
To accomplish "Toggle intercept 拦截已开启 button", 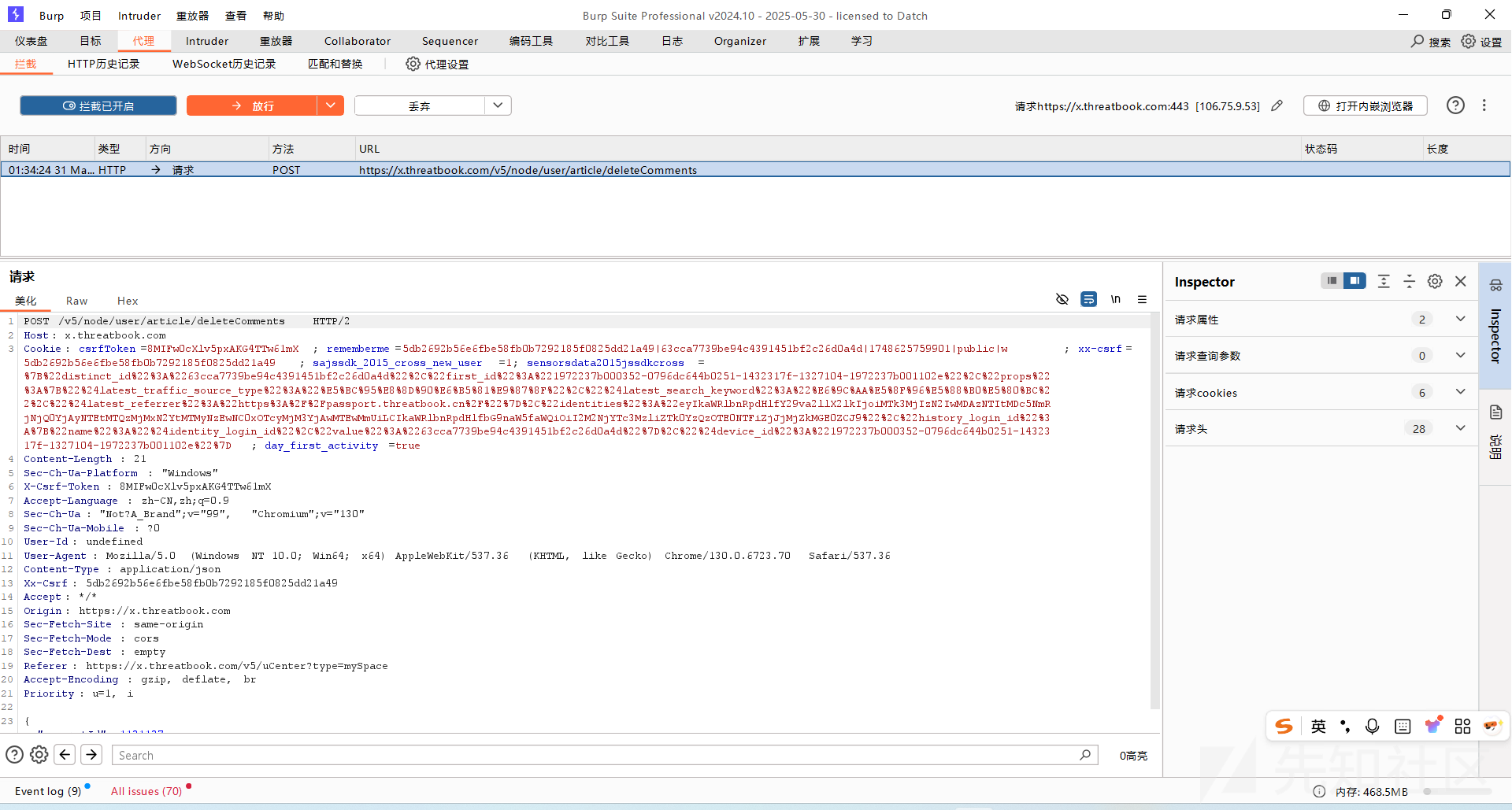I will (98, 105).
